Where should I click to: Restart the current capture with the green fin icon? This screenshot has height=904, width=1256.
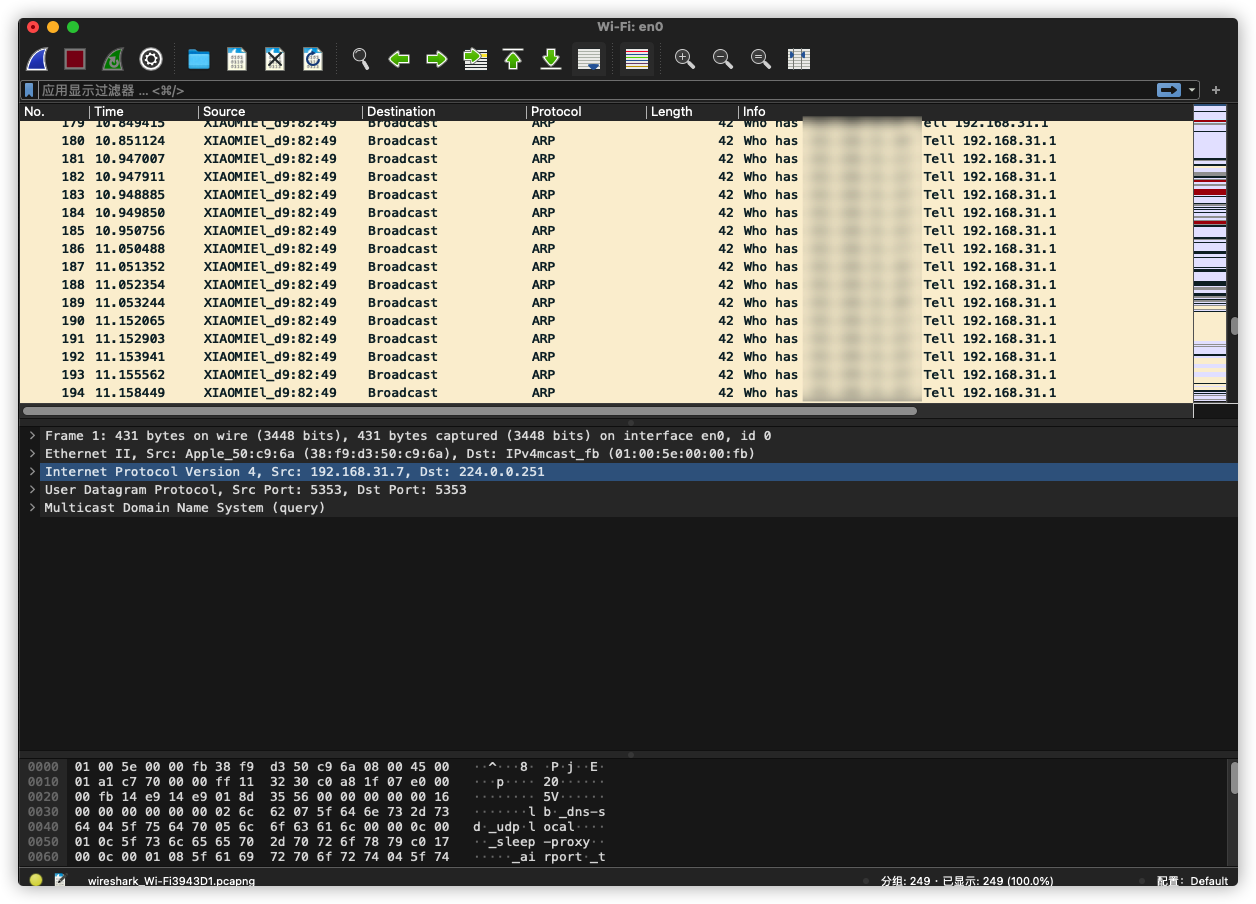113,59
